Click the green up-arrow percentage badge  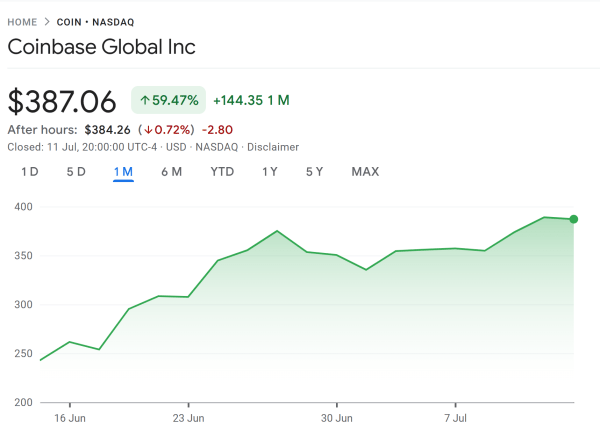[x=168, y=100]
